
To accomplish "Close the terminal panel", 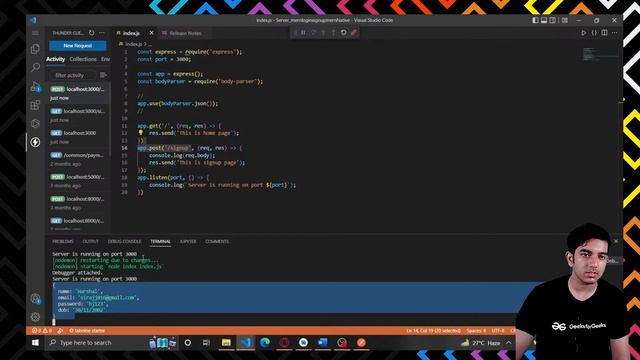I will (x=616, y=241).
